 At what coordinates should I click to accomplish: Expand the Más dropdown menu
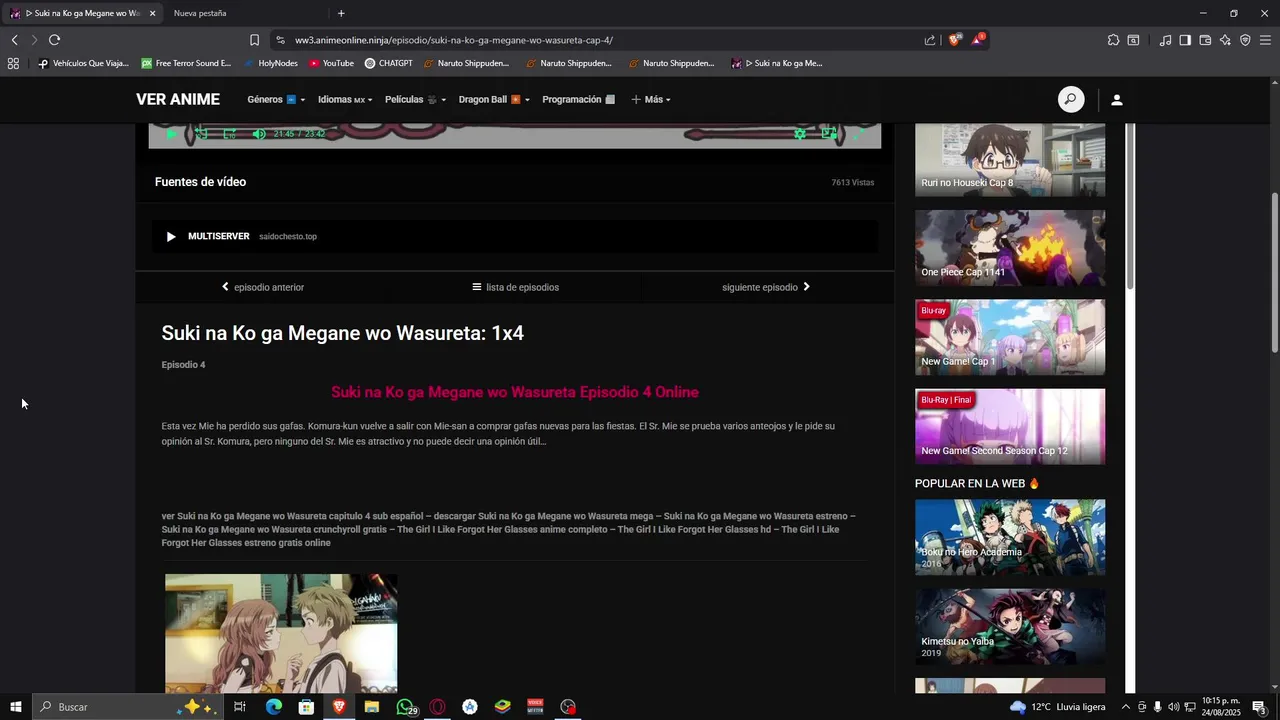pos(650,99)
